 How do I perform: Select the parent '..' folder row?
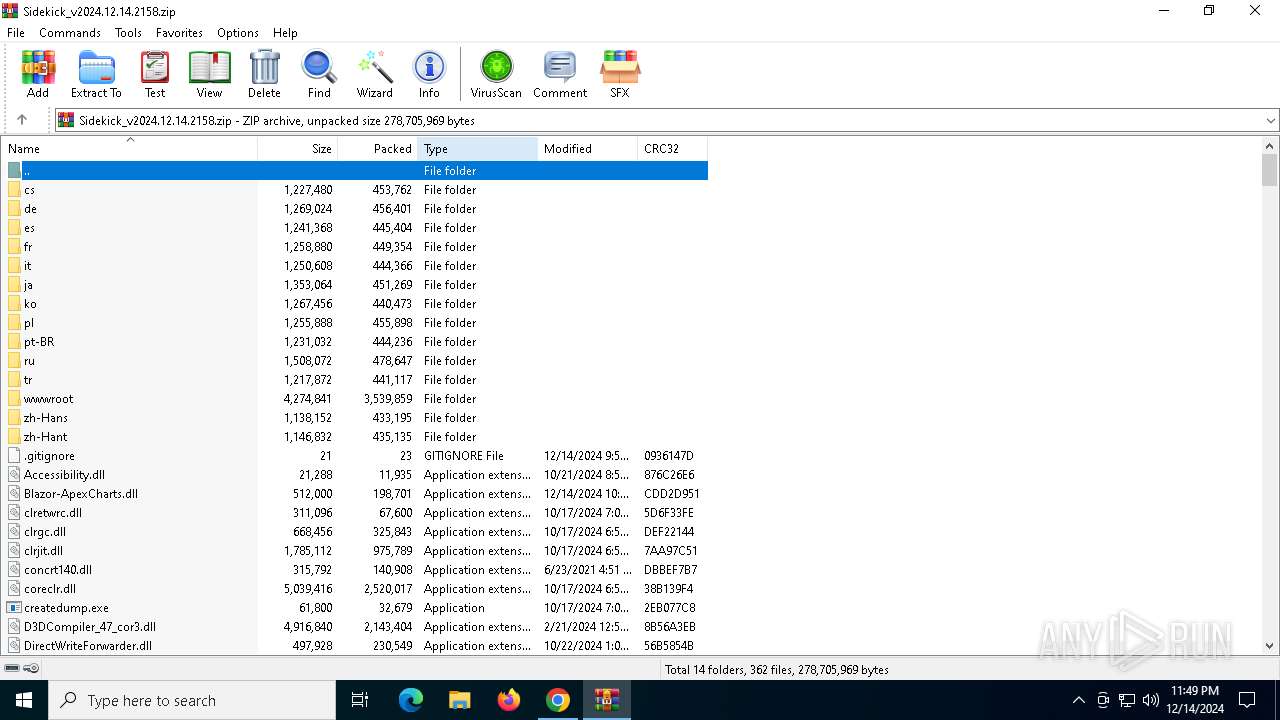pyautogui.click(x=357, y=171)
